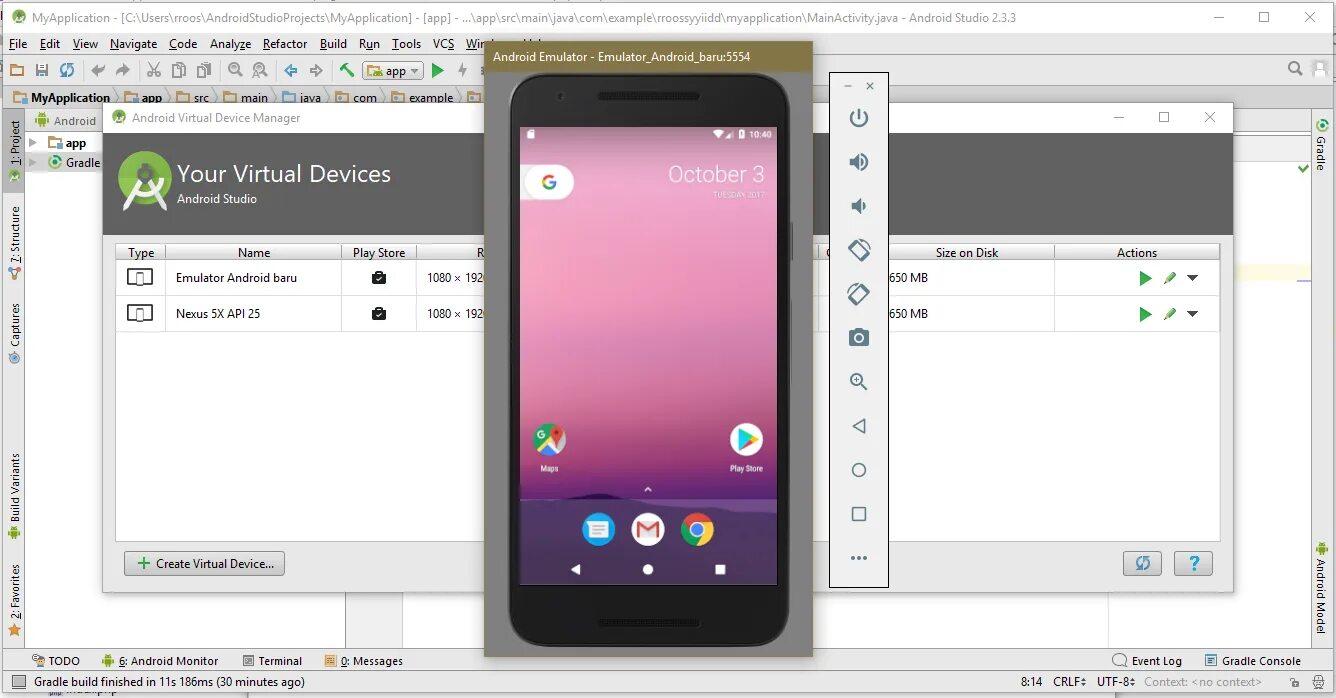Click Make Project hammer icon
Screen dimensions: 1336x698
point(346,70)
